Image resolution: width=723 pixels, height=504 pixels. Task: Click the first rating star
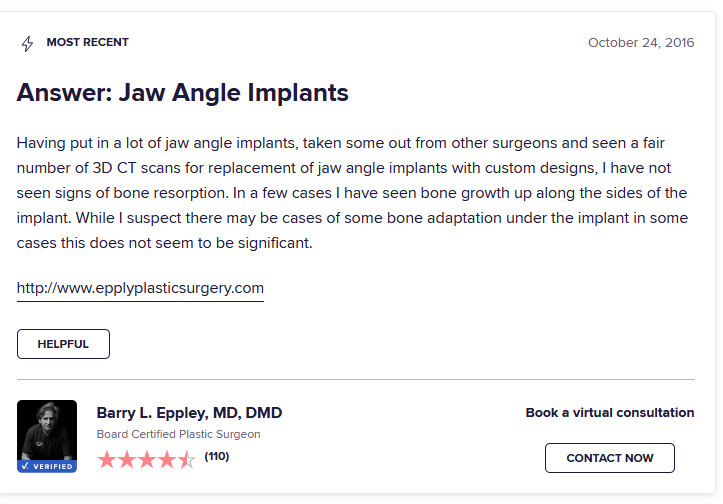[107, 460]
